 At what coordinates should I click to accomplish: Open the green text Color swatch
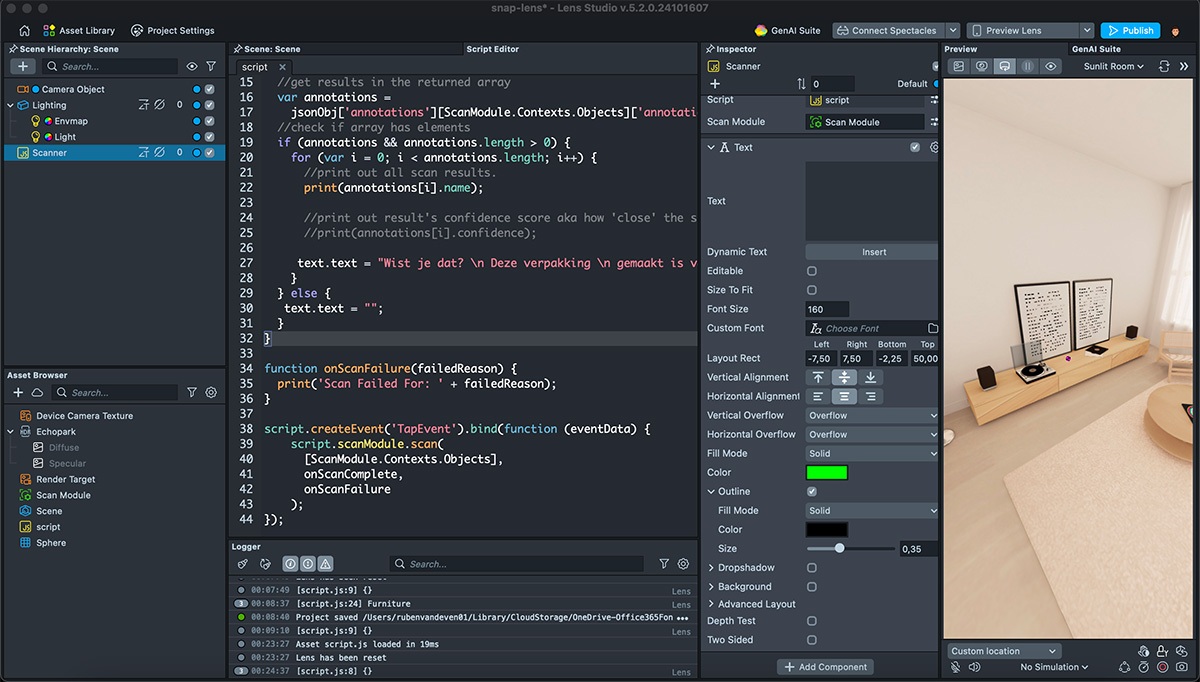click(826, 472)
